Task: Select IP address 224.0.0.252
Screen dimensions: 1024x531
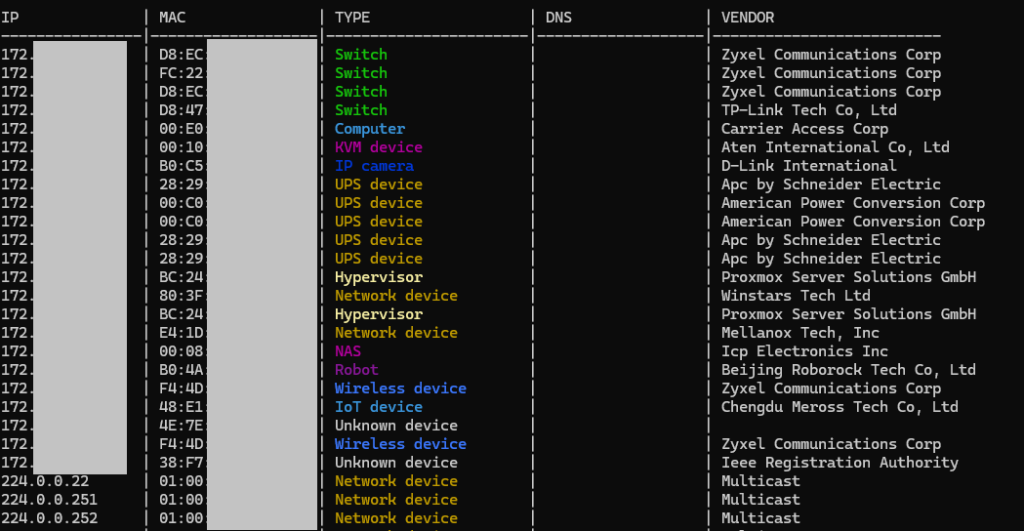Action: 49,518
